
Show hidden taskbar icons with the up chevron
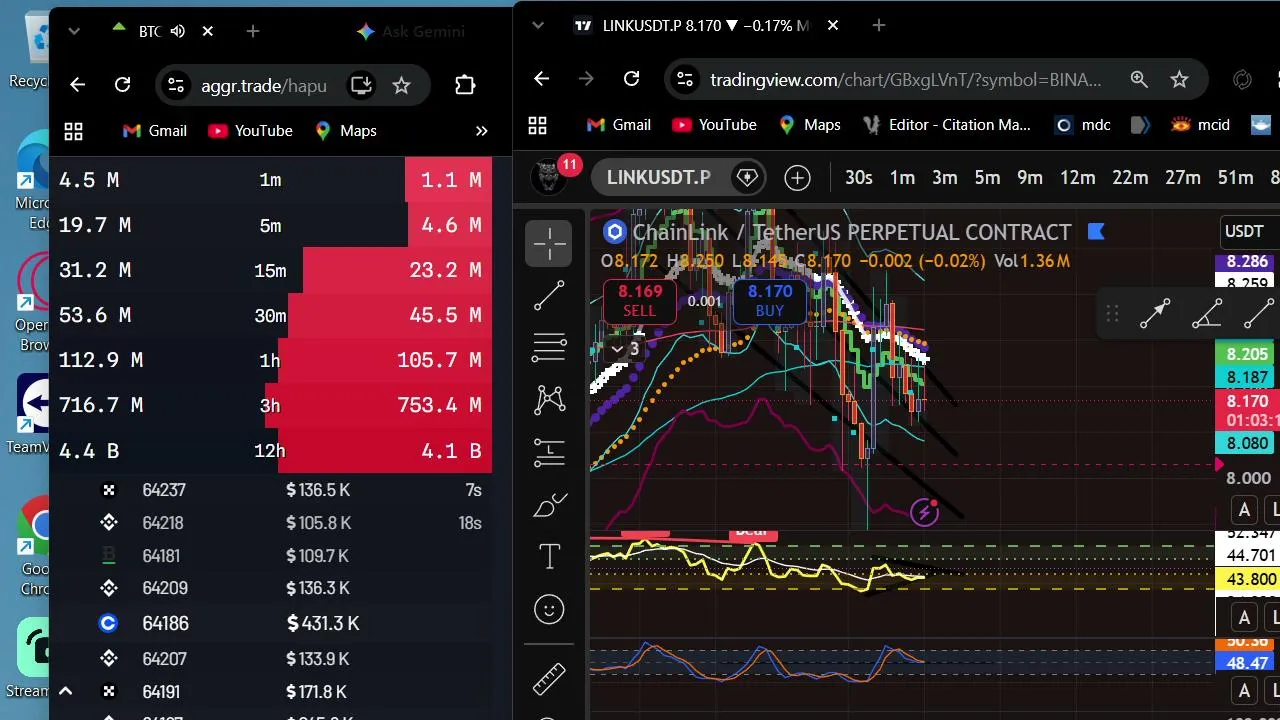65,691
